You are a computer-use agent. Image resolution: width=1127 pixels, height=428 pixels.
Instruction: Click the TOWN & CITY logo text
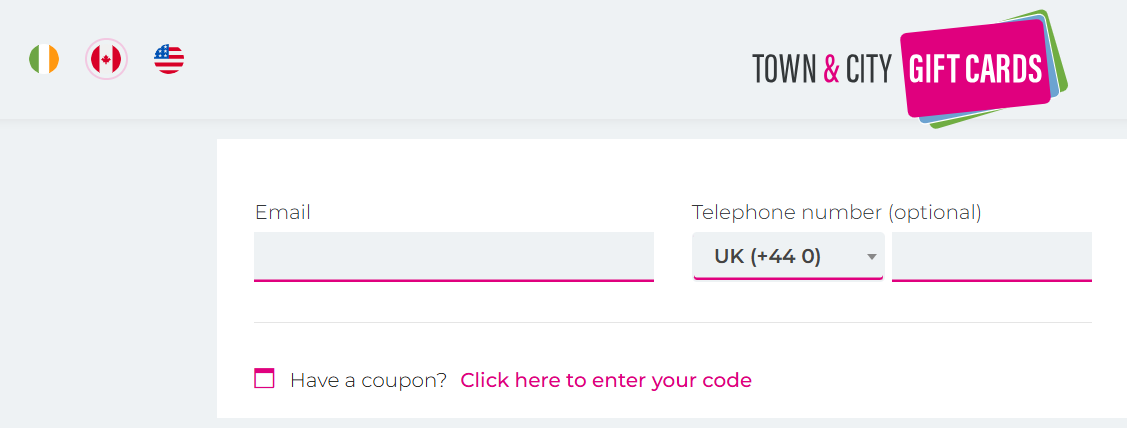(822, 69)
